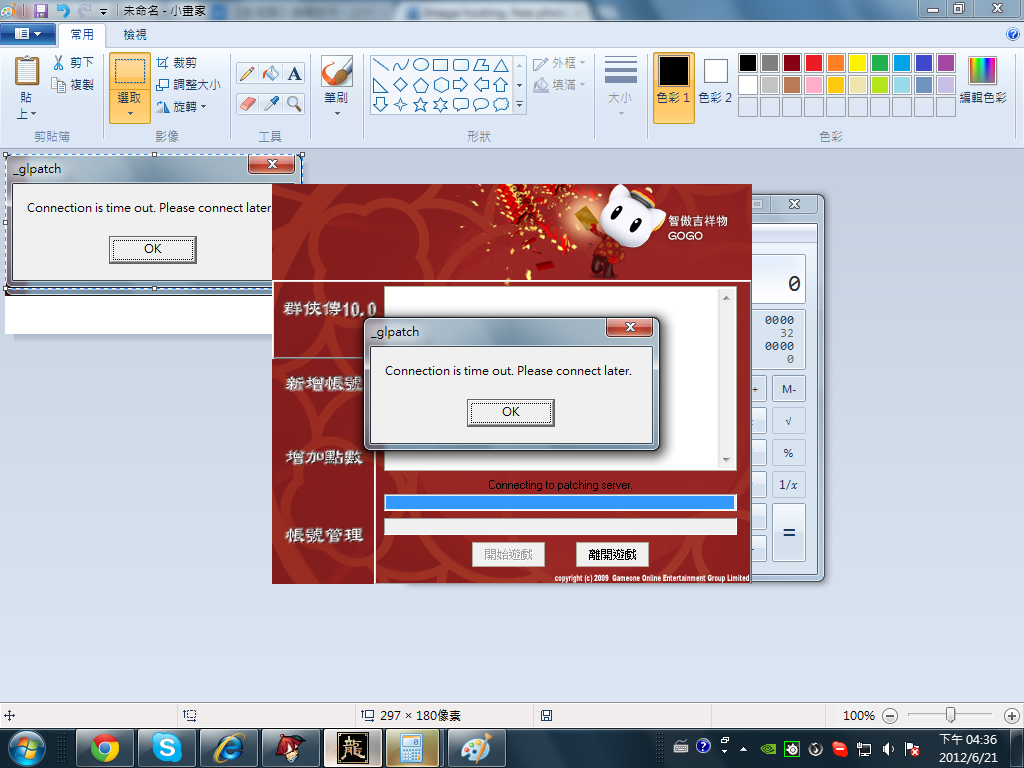The width and height of the screenshot is (1024, 768).
Task: Click the zoom in plus button
Action: (x=1011, y=716)
